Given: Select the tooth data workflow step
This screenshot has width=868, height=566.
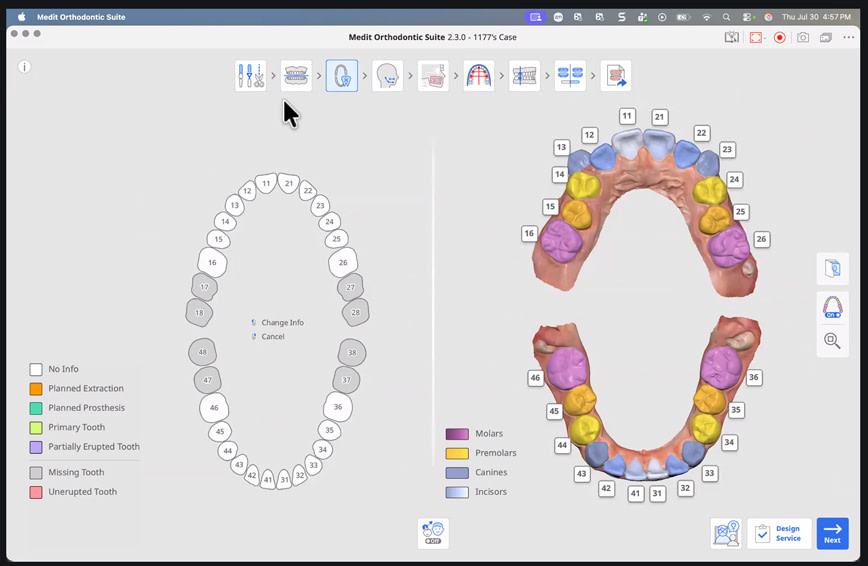Looking at the screenshot, I should pos(342,75).
